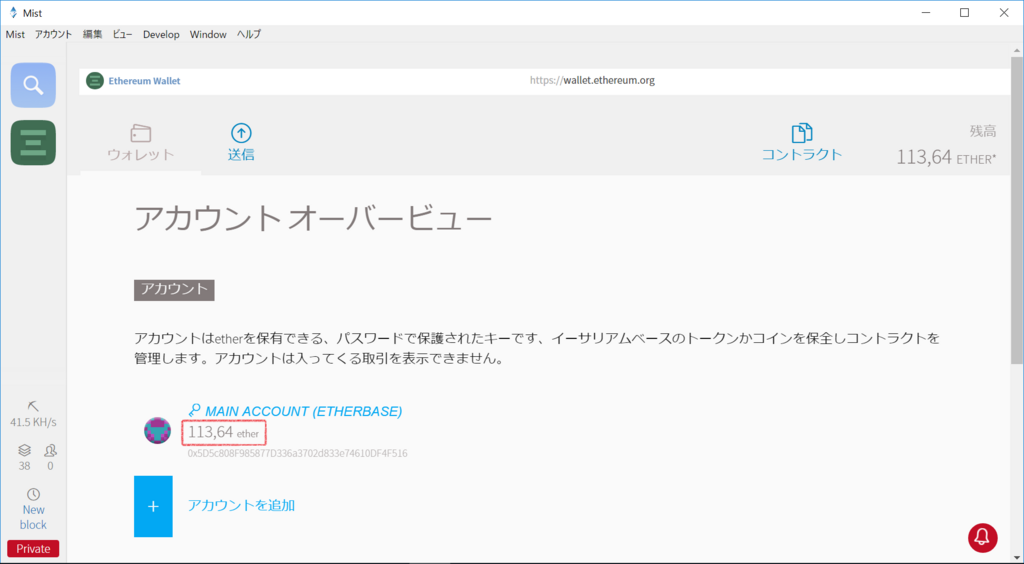
Task: Click the peers icon above 0
Action: [50, 450]
